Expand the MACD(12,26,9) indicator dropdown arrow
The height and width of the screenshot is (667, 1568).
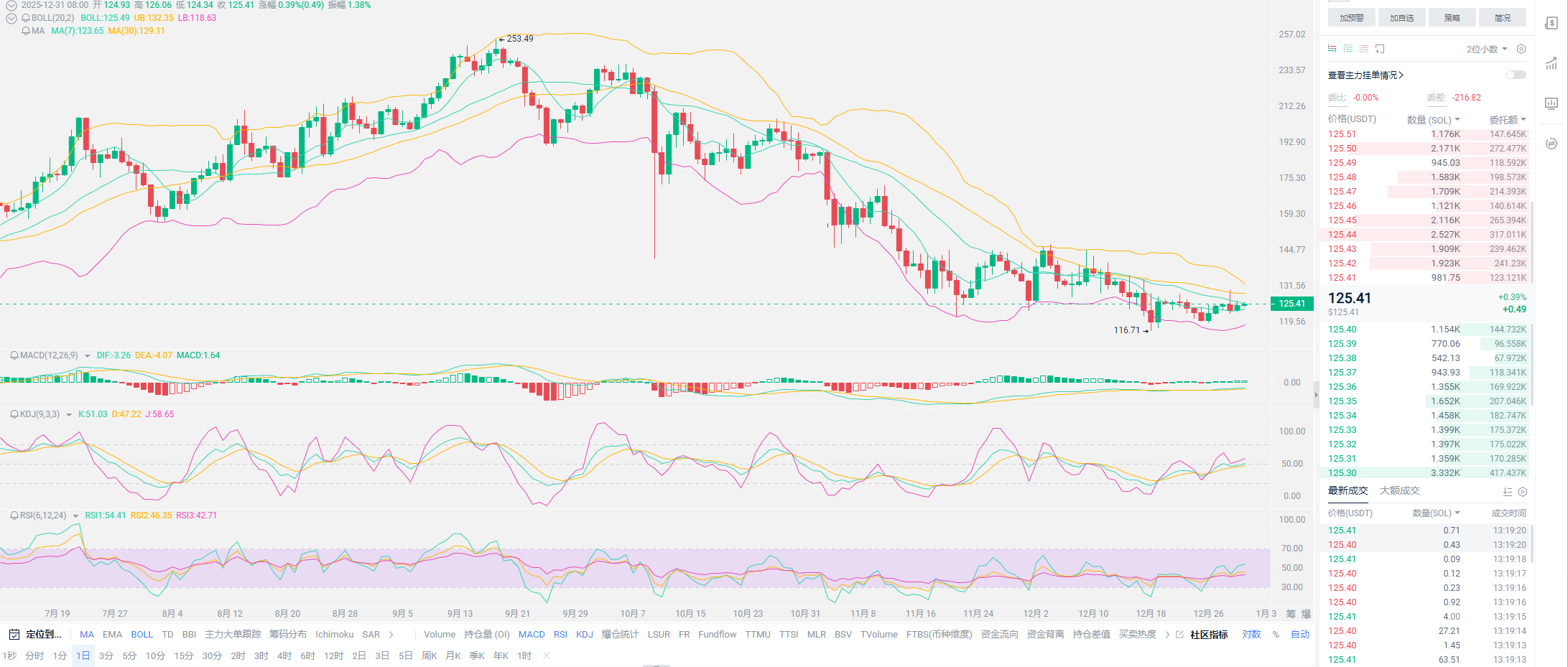click(x=88, y=356)
